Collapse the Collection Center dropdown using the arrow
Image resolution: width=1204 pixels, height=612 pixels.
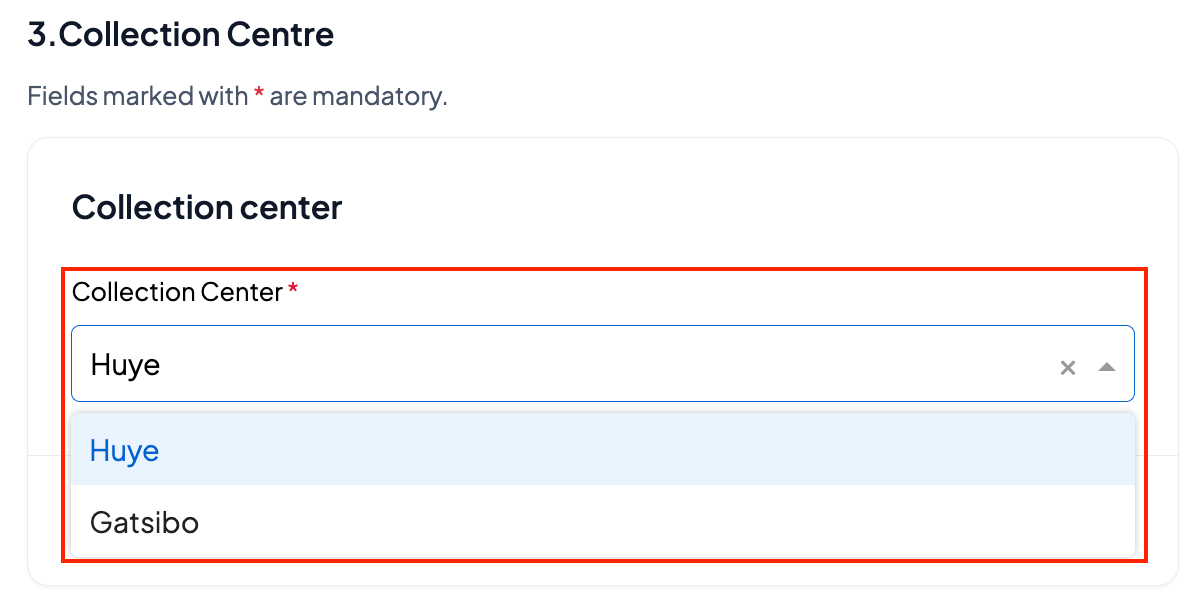[1106, 368]
